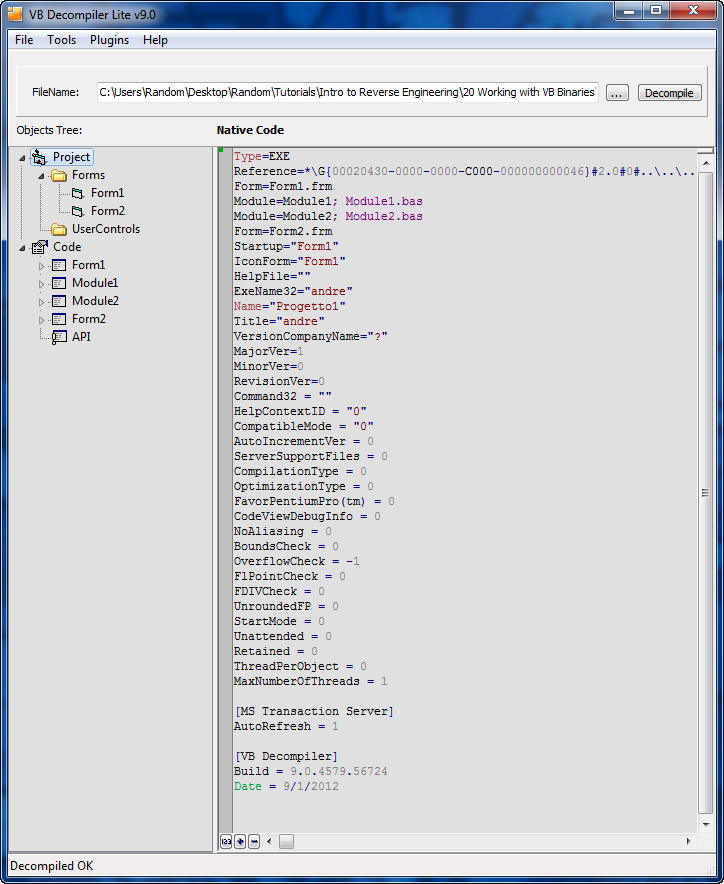Screen dimensions: 724x884
Task: Click the MaxNumberOfThreads = 1 line
Action: 311,682
